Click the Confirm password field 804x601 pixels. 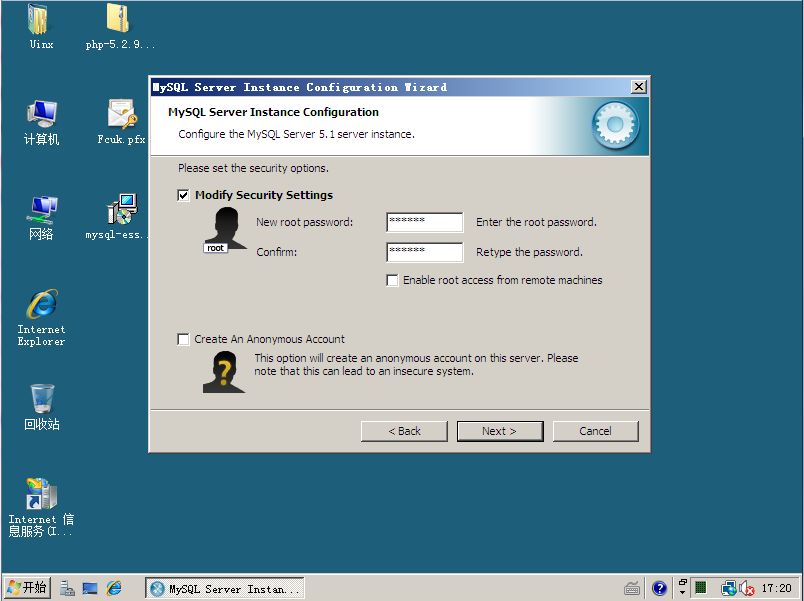[x=425, y=252]
